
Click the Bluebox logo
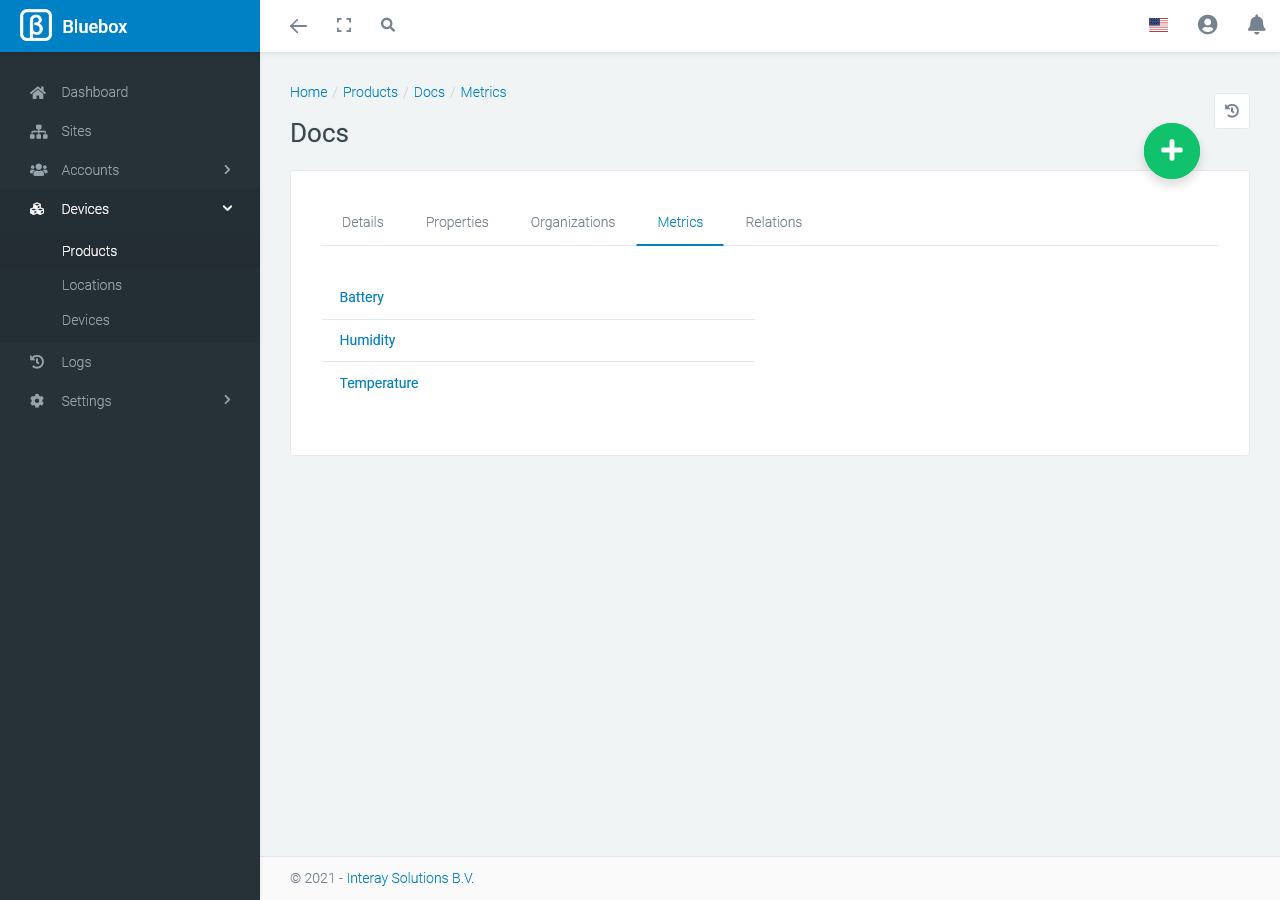click(x=75, y=26)
